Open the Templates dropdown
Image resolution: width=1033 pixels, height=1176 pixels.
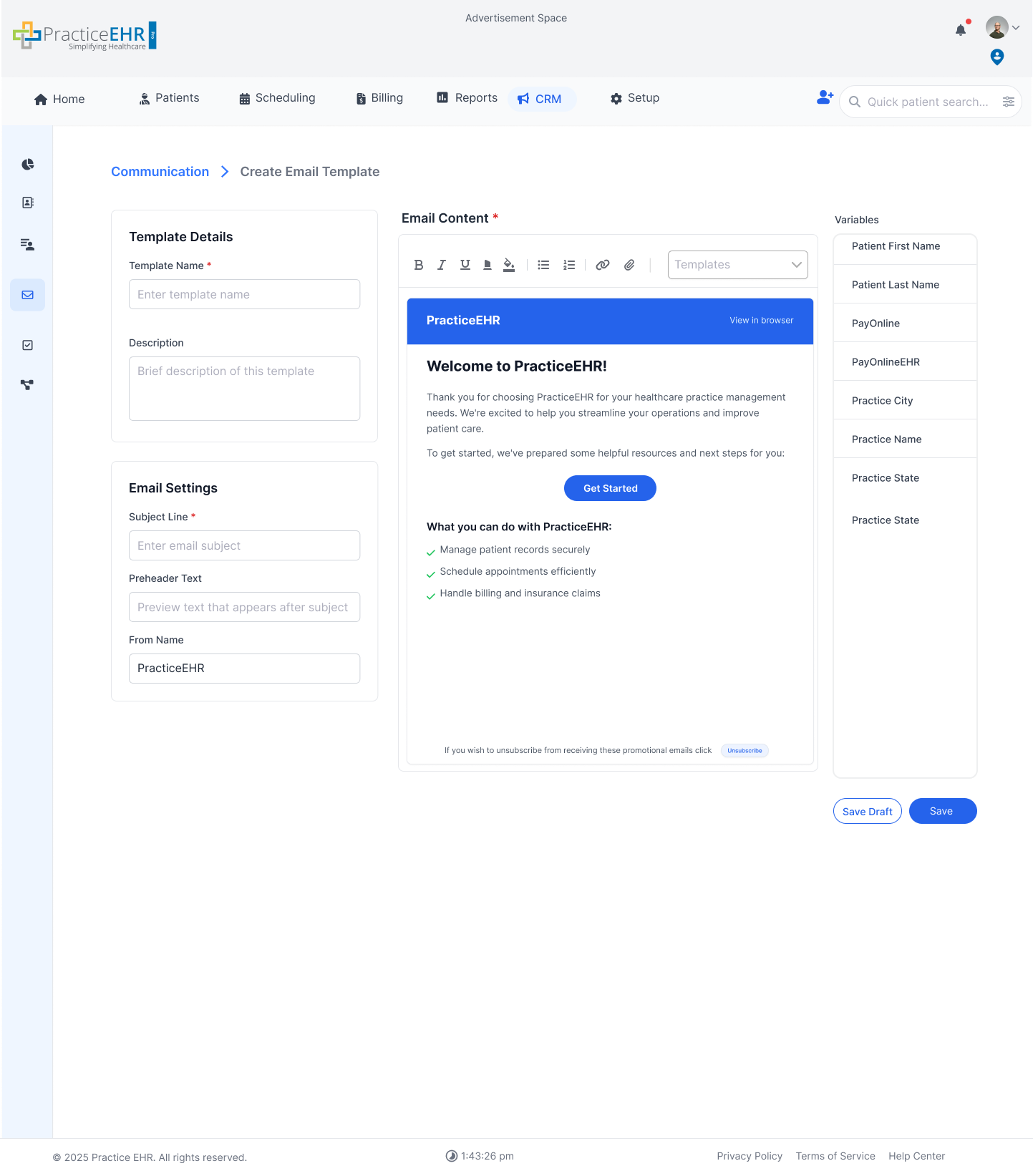click(x=737, y=265)
